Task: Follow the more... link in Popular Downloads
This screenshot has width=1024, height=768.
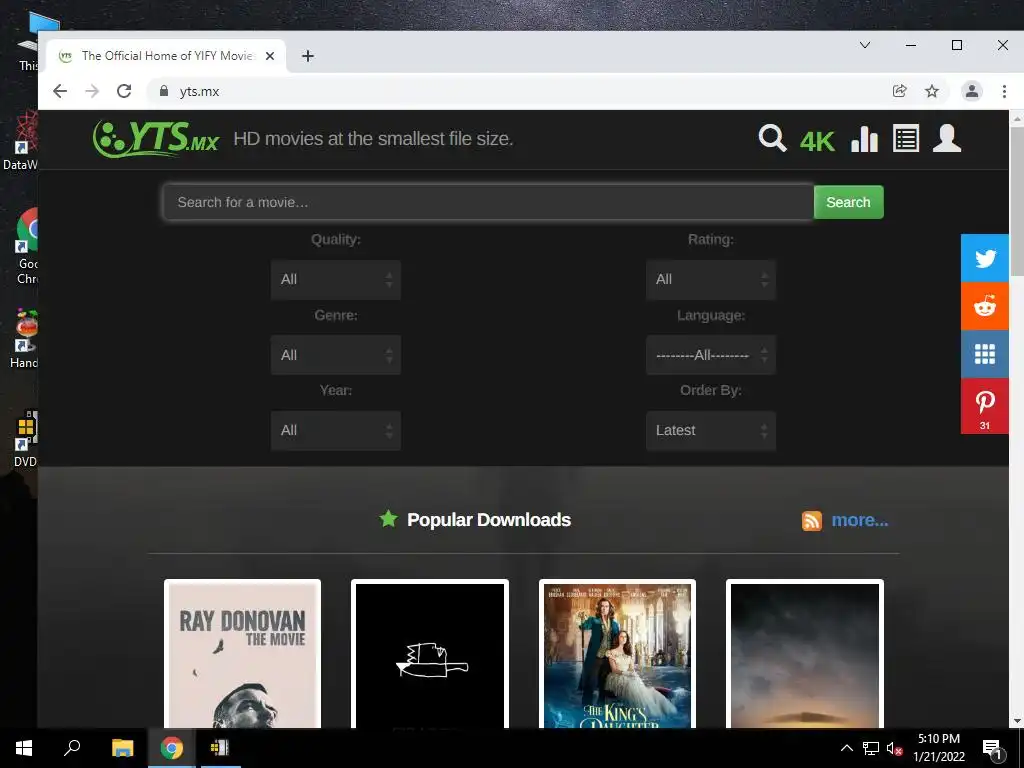Action: [x=859, y=520]
